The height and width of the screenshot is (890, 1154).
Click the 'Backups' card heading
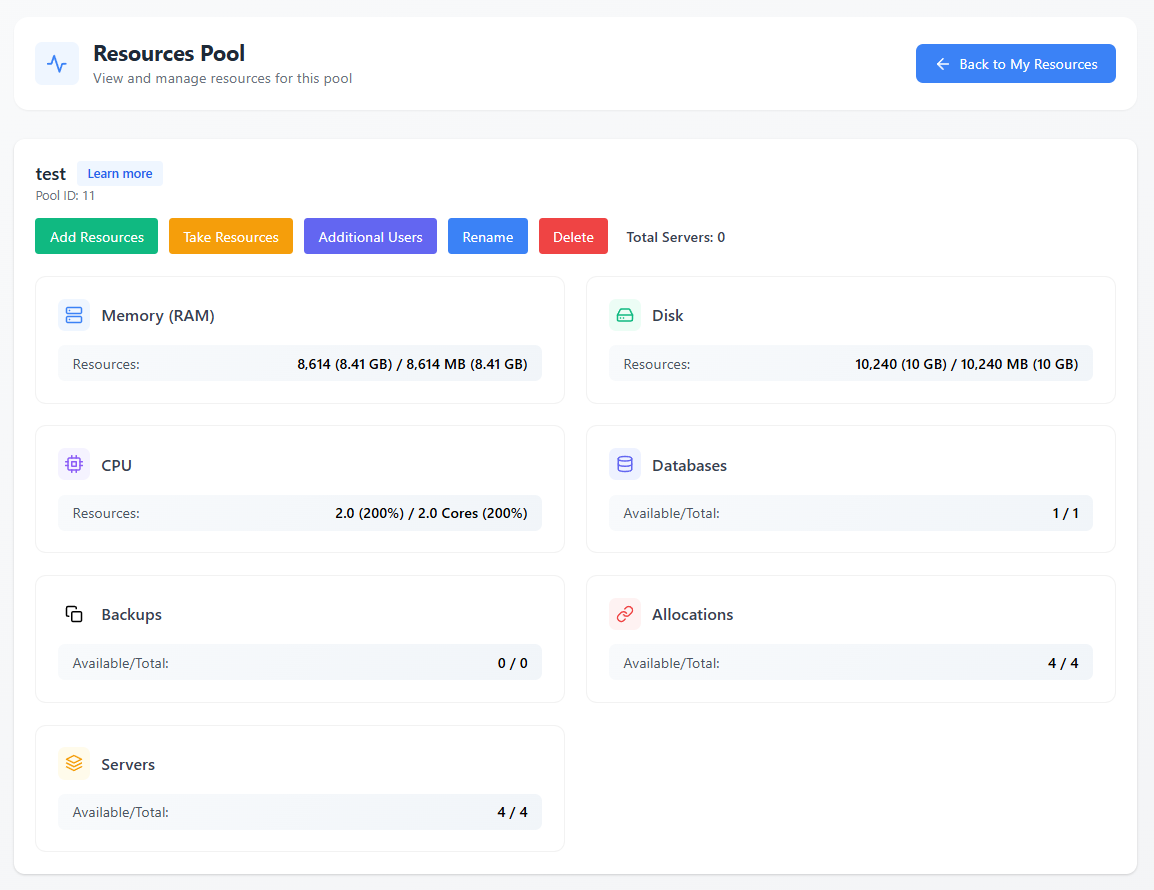coord(132,615)
